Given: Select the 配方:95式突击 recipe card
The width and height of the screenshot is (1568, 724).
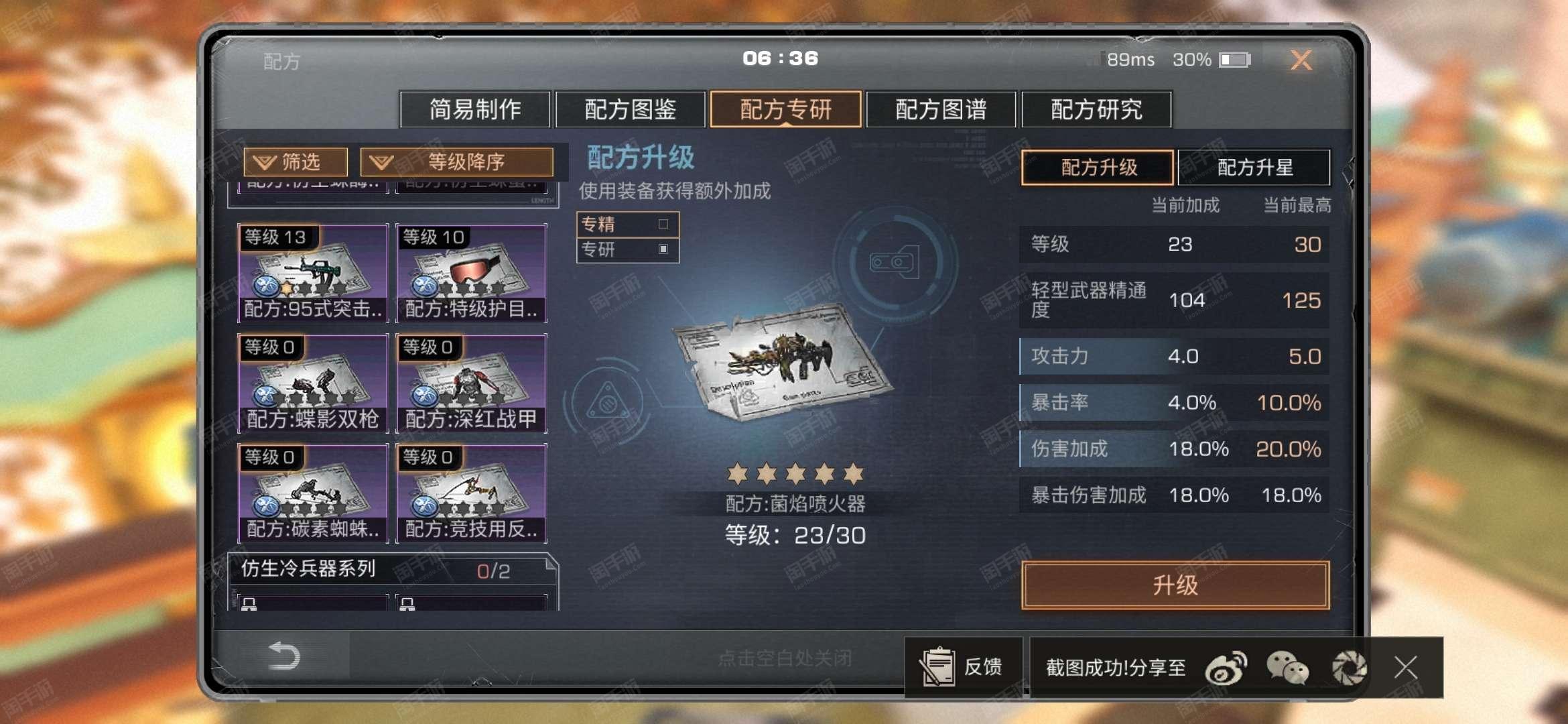Looking at the screenshot, I should [313, 273].
